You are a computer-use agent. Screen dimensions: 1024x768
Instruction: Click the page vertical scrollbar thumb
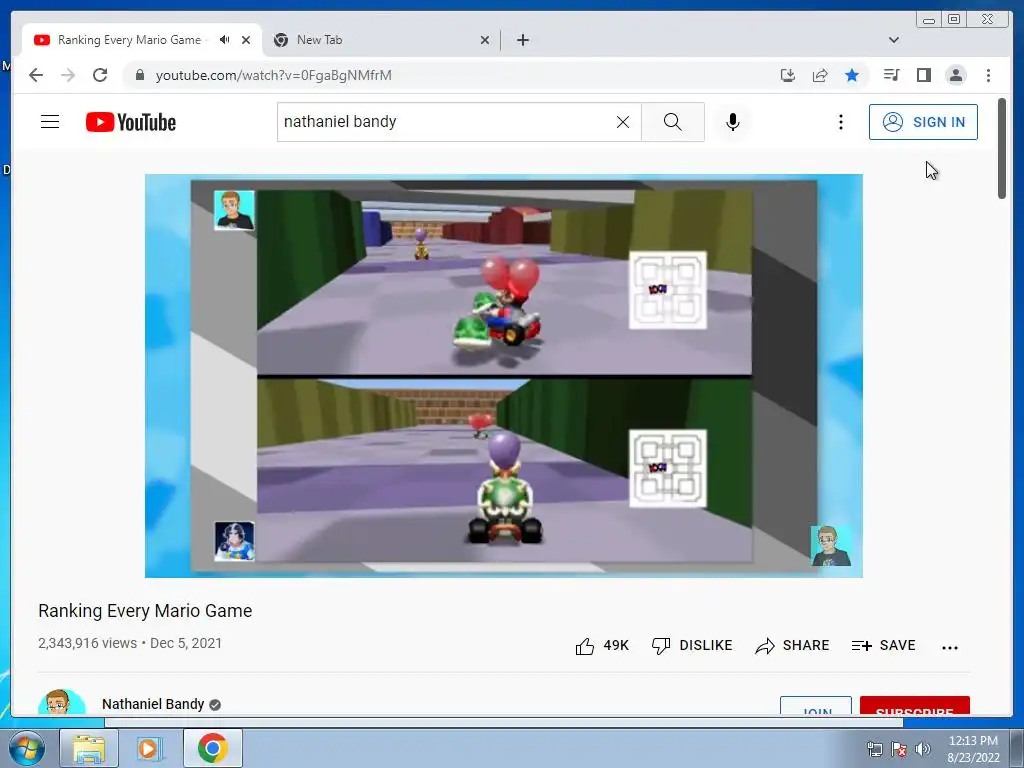point(1002,148)
